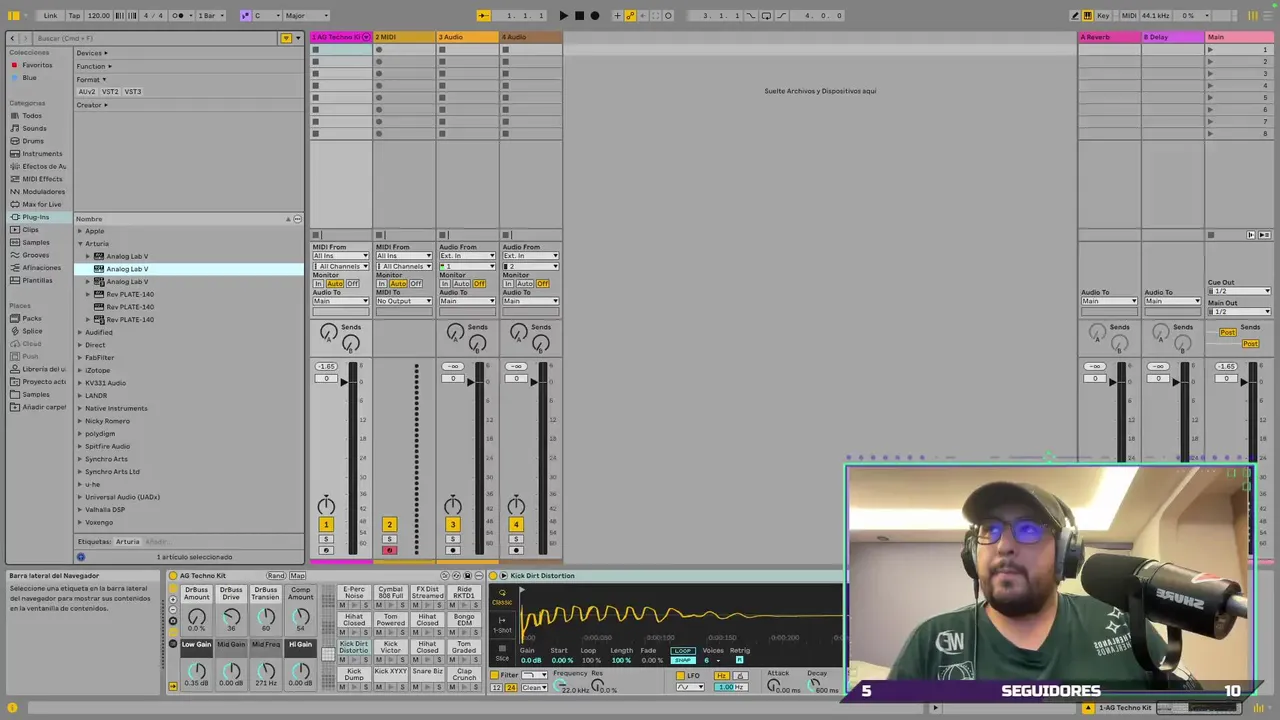Toggle the Follow arrow in transport
The height and width of the screenshot is (720, 1280).
point(483,15)
